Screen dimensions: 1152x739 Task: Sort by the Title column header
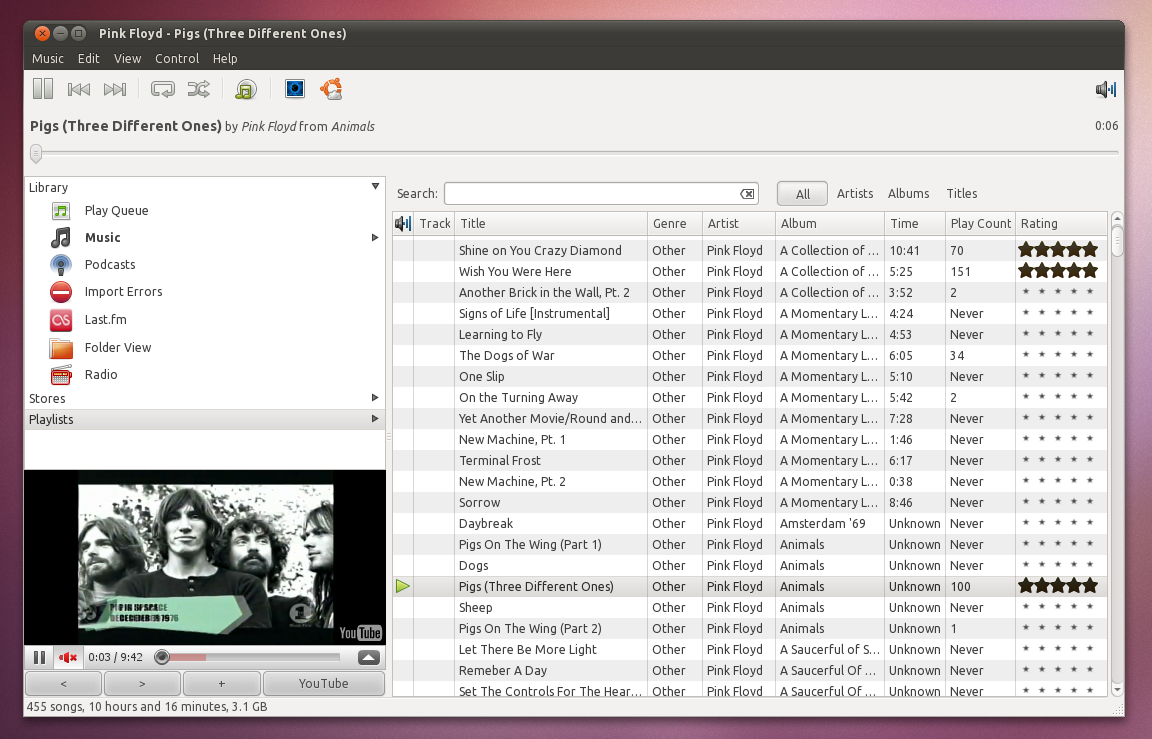551,223
